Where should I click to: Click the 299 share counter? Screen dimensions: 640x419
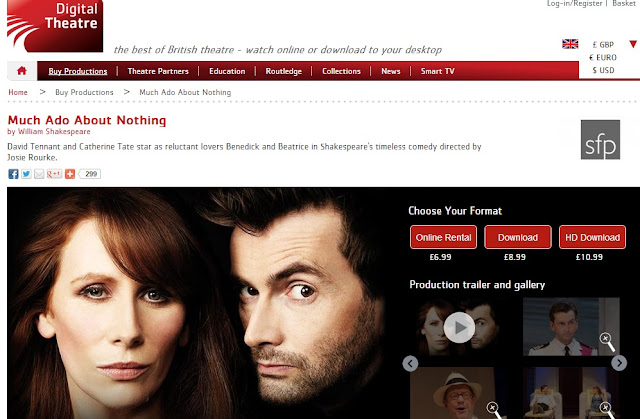[x=90, y=174]
